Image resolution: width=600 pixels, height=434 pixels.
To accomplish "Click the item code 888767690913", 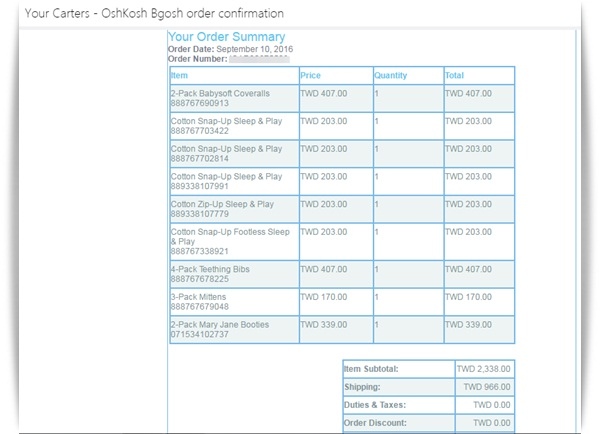I will [199, 103].
